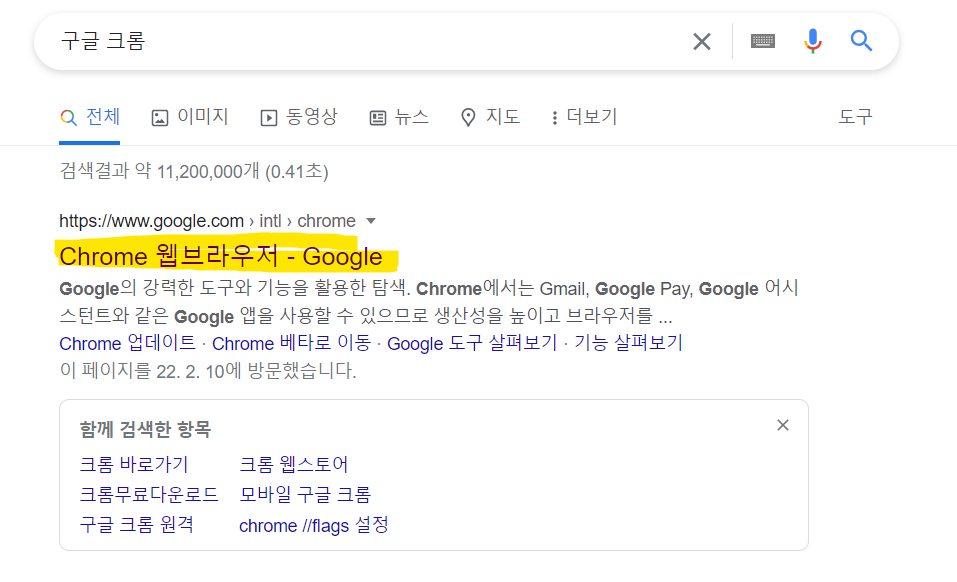Screen dimensions: 957x582
Task: Search related term 크롬무료다운로드
Action: tap(149, 494)
